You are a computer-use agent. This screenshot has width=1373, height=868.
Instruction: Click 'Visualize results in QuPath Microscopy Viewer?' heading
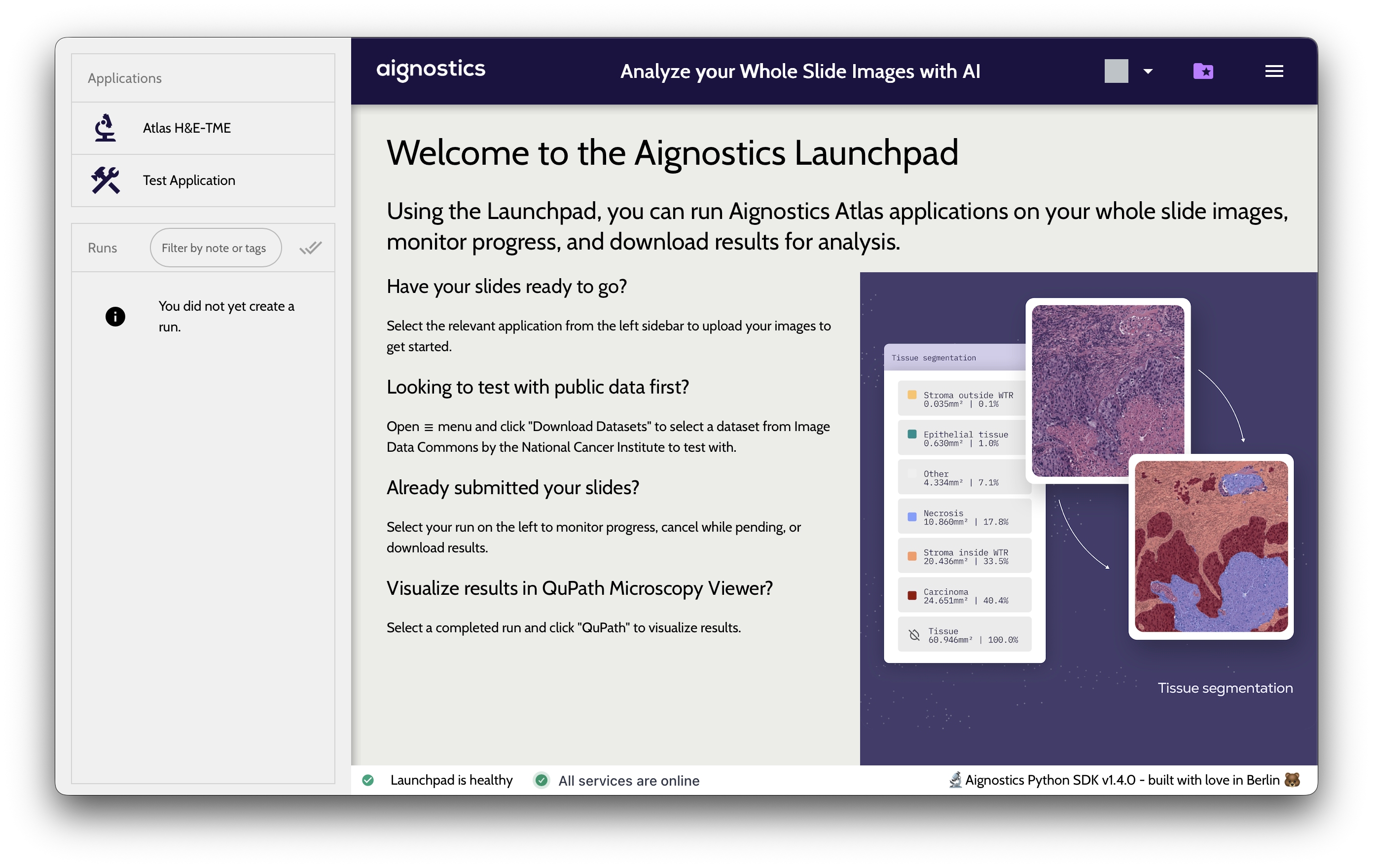point(579,588)
